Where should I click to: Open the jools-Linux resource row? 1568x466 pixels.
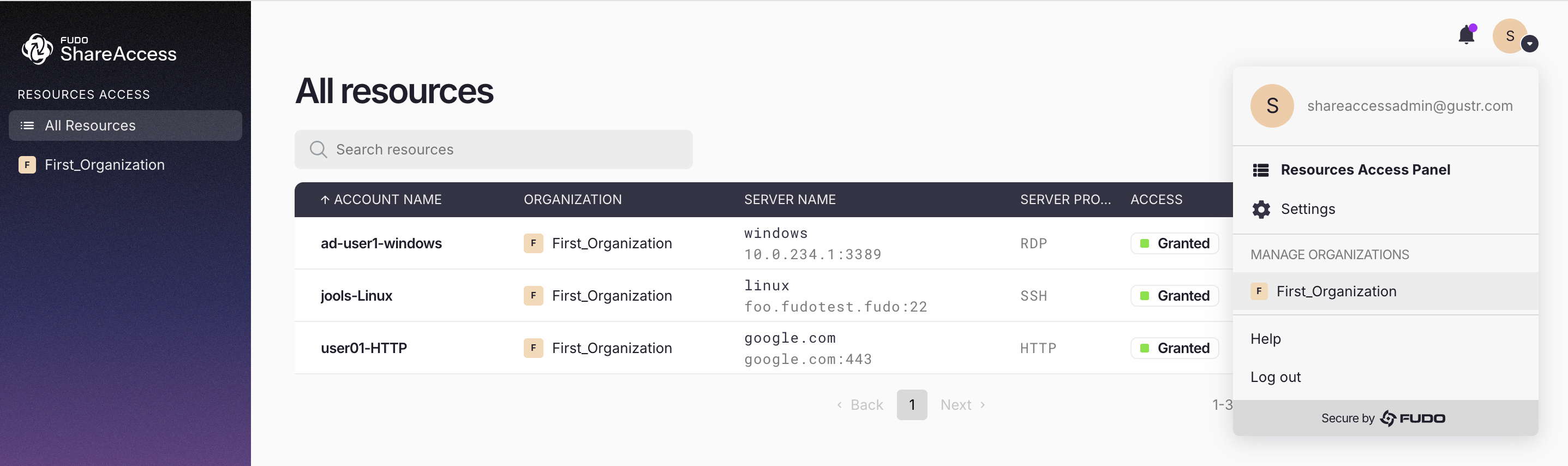pos(356,296)
